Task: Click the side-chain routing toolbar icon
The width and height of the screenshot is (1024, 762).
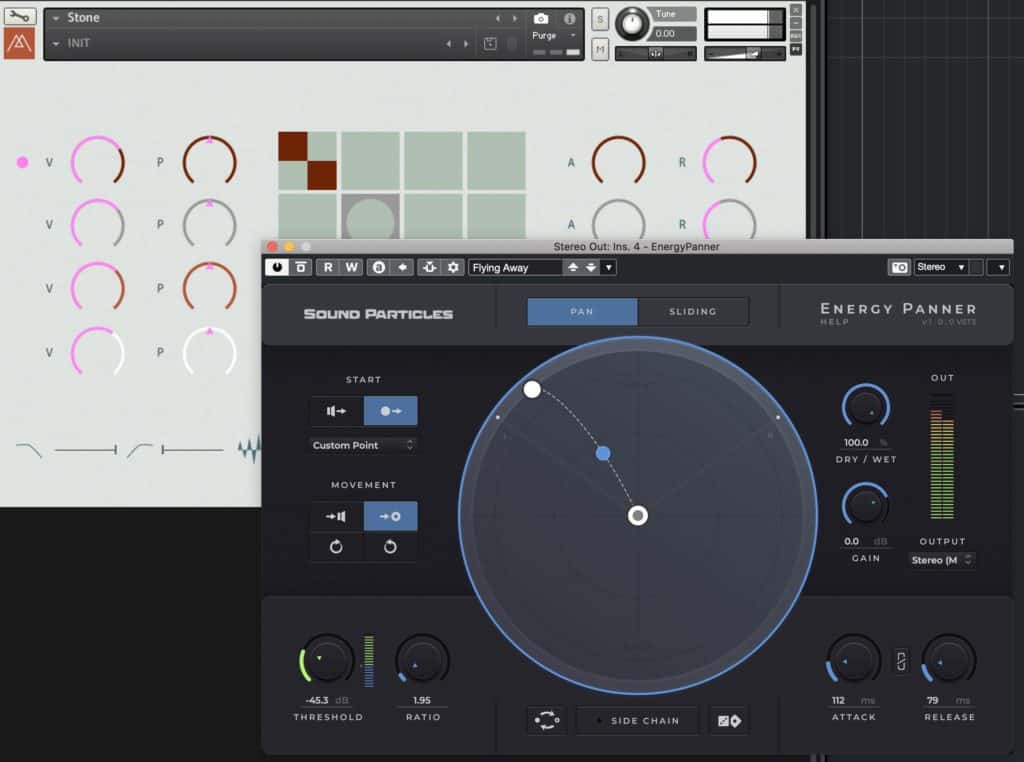Action: pos(429,267)
